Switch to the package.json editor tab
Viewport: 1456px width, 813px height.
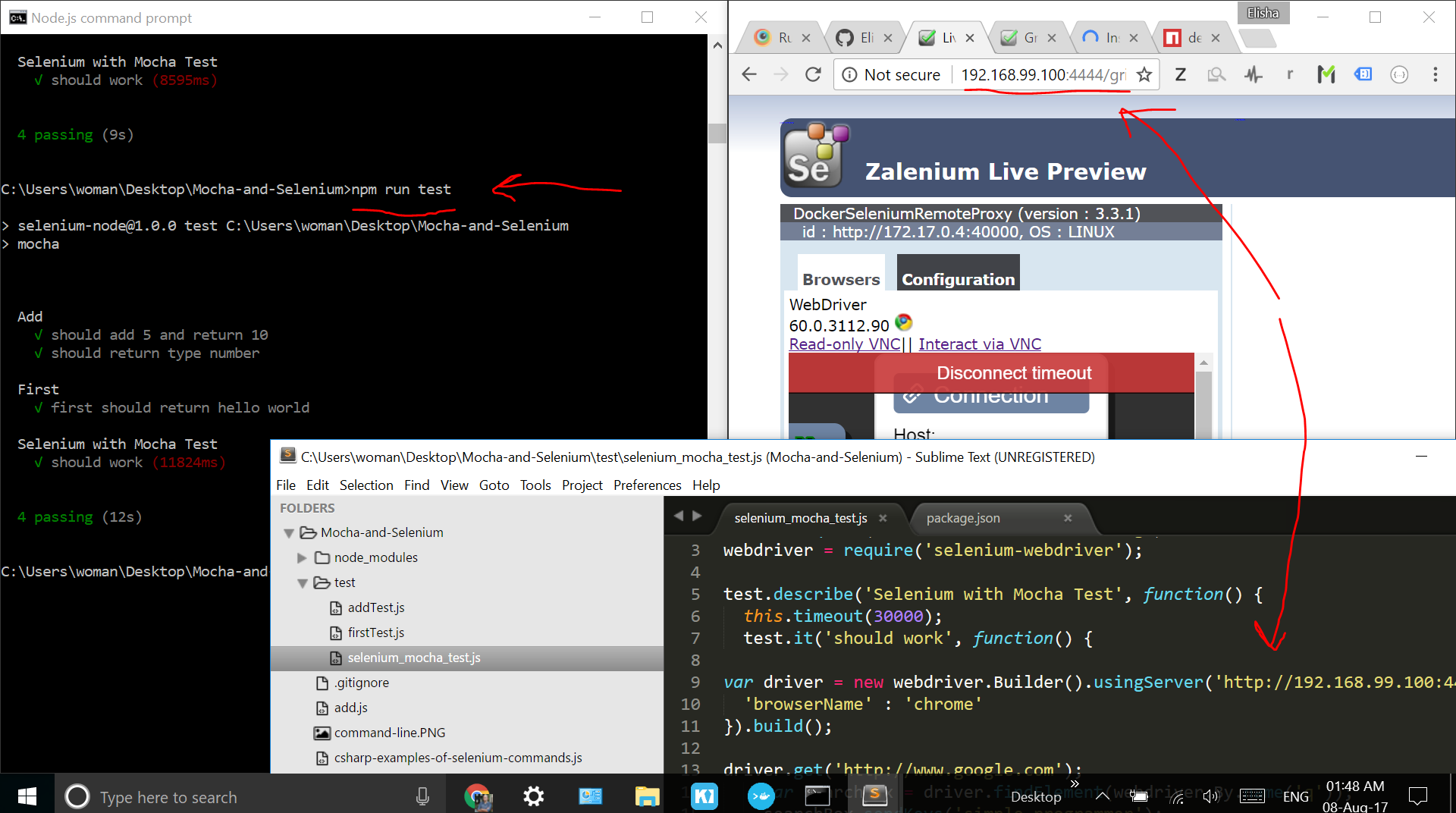(x=963, y=518)
